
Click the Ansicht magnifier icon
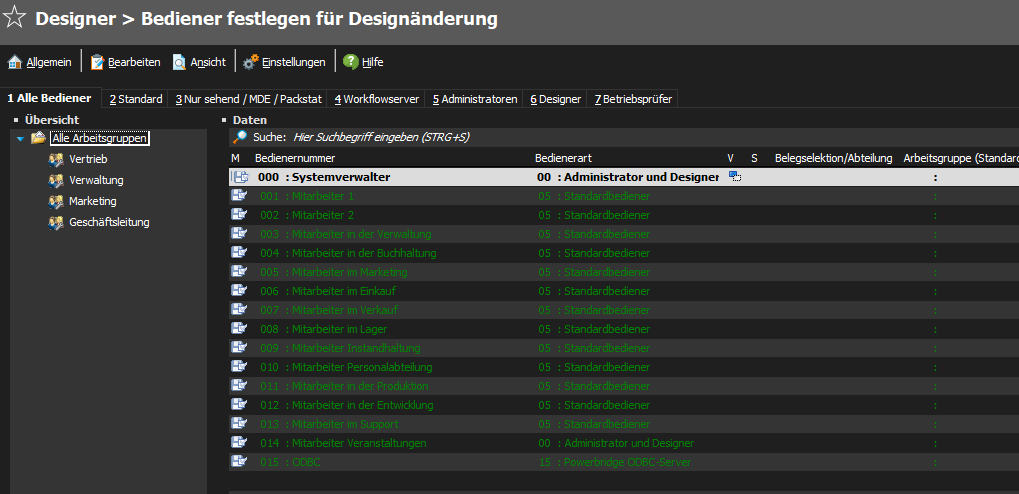(179, 62)
